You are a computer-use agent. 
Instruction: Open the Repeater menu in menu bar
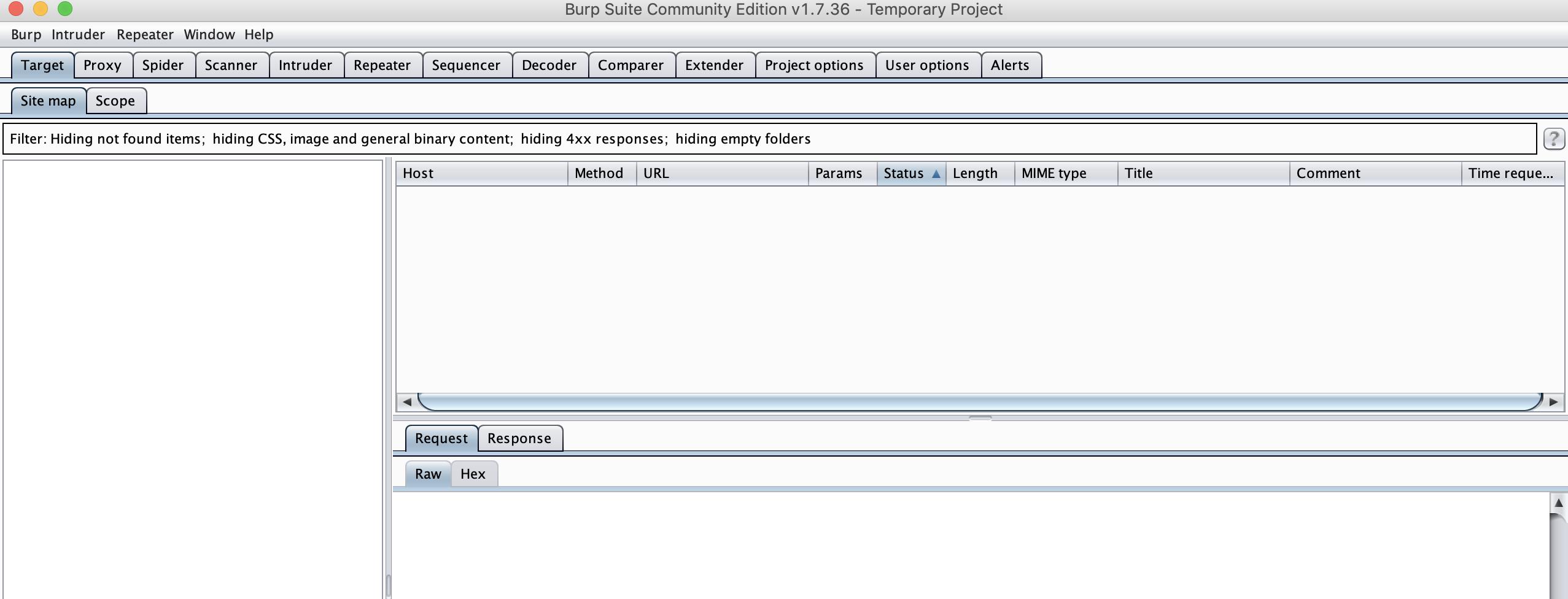[x=145, y=34]
